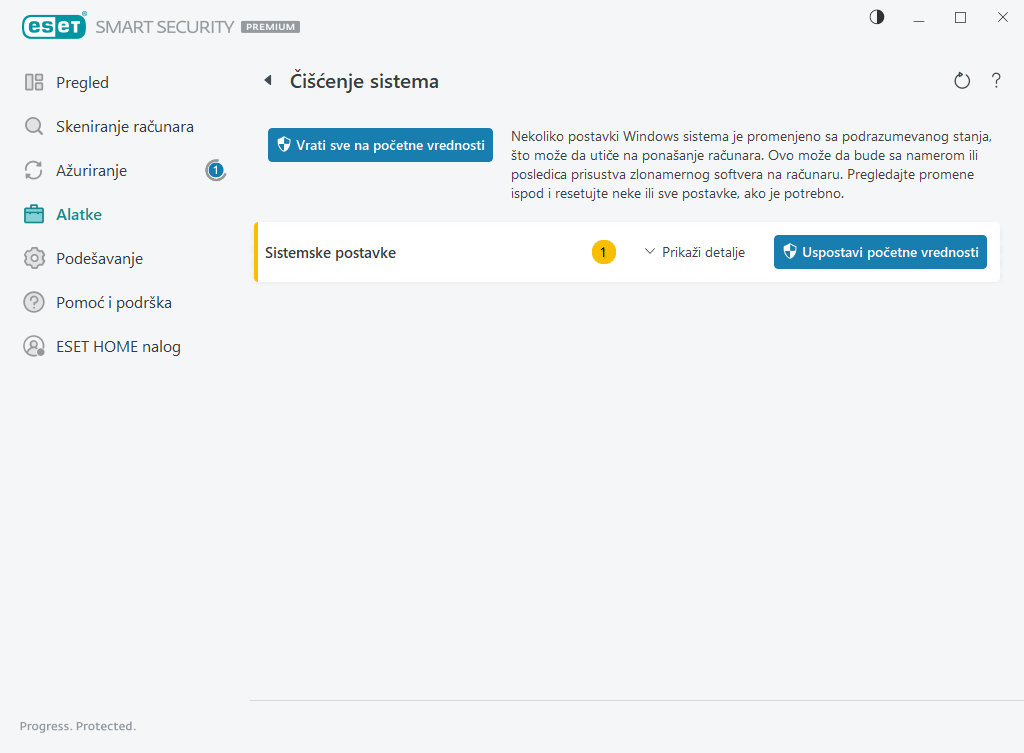Click the Alatke briefcase icon
This screenshot has width=1024, height=753.
(34, 215)
